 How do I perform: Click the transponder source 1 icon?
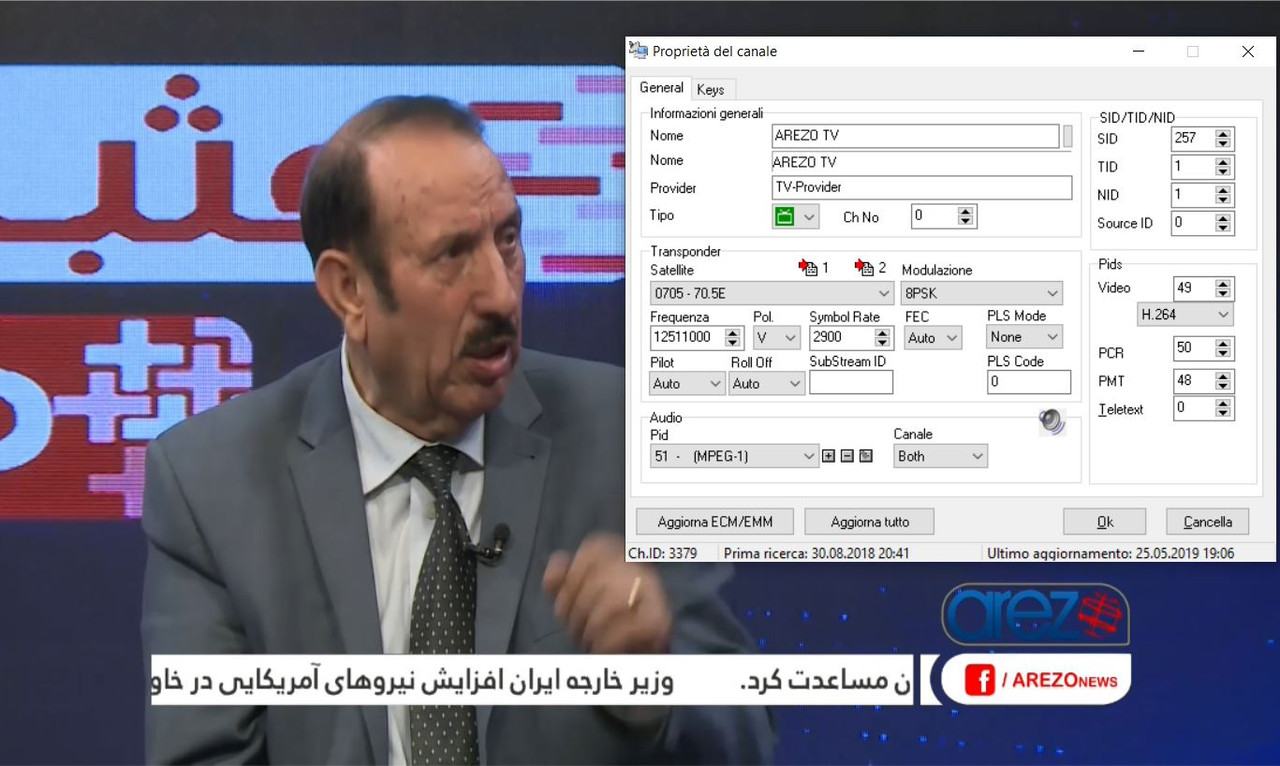coord(809,267)
